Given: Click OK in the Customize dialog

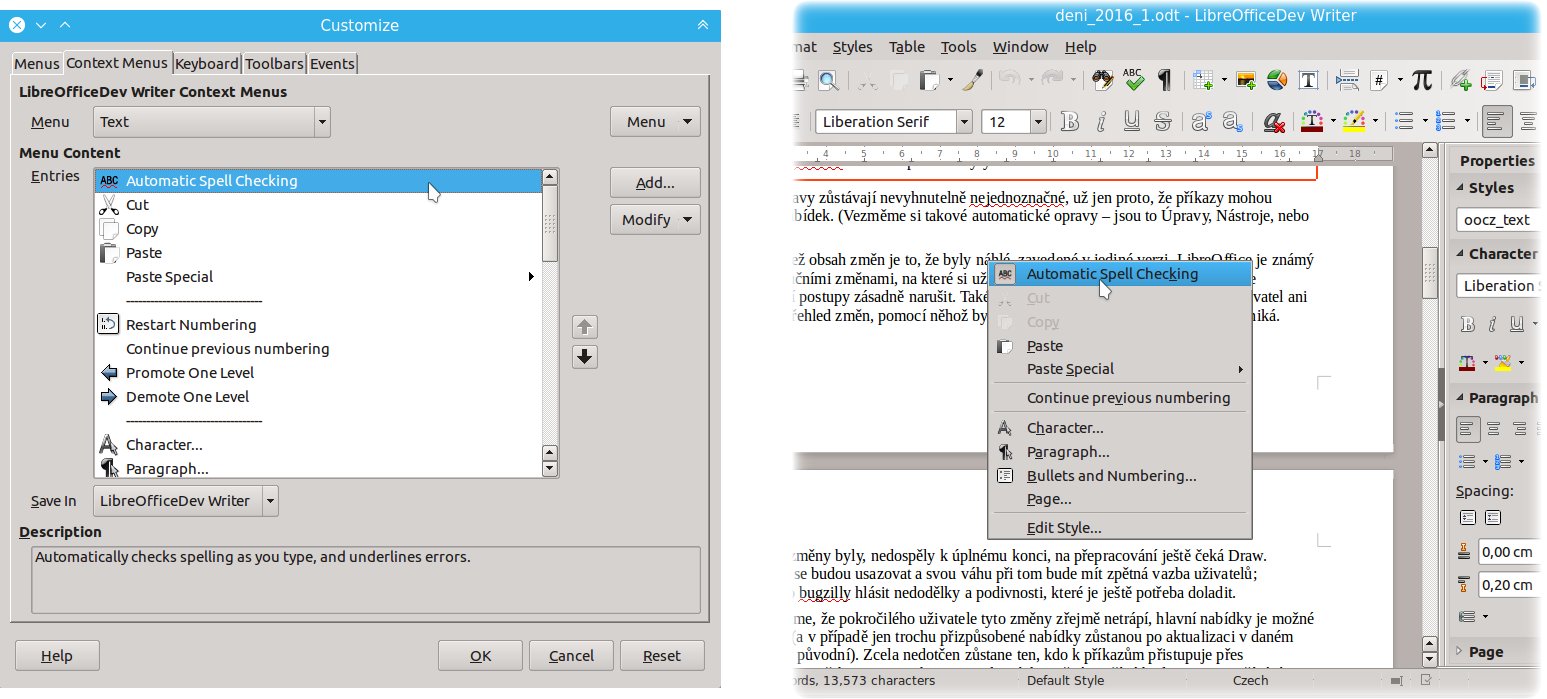Looking at the screenshot, I should (x=481, y=656).
